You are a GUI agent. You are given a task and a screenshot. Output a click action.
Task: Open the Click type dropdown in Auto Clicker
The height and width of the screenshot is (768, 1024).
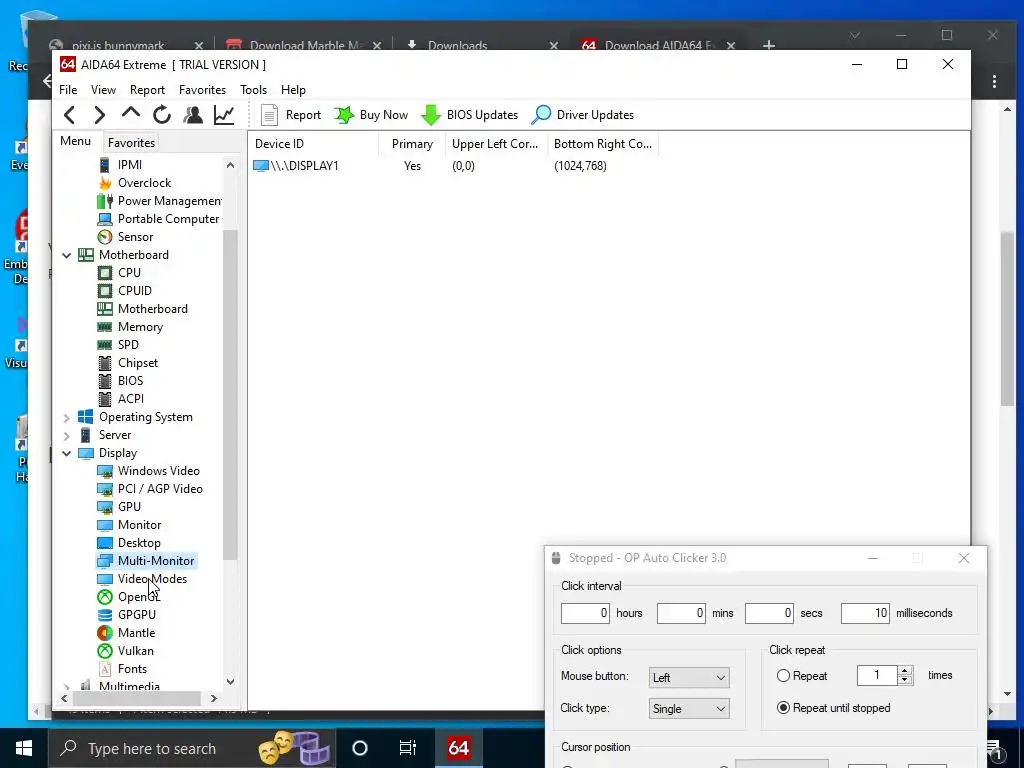tap(689, 708)
